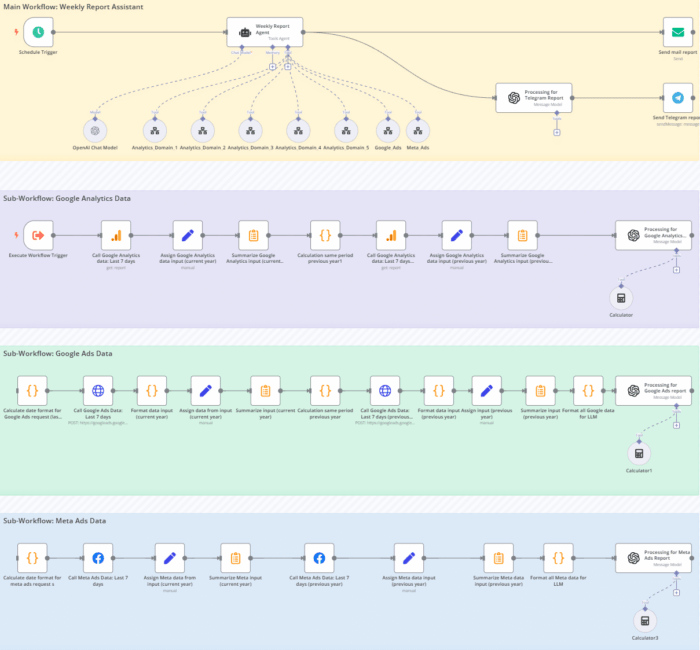This screenshot has height=650, width=700.
Task: Open Assign input (previous year) edit node
Action: [x=487, y=391]
